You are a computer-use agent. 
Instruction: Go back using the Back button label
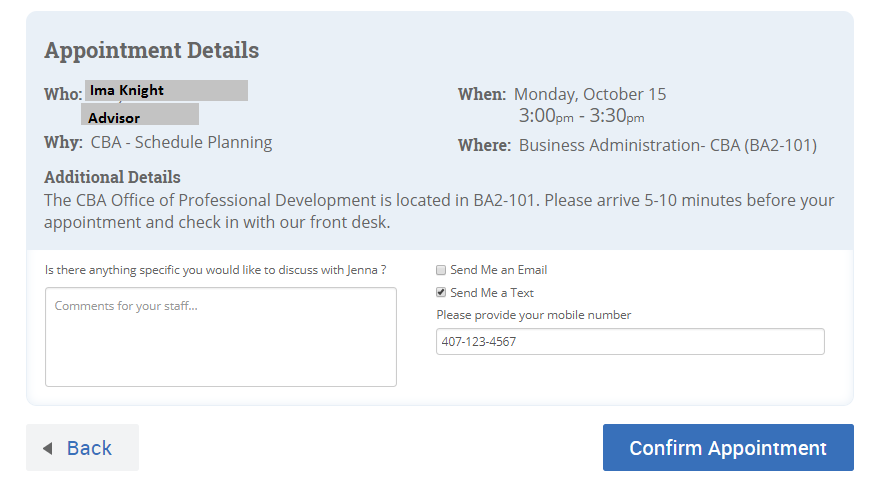(89, 448)
